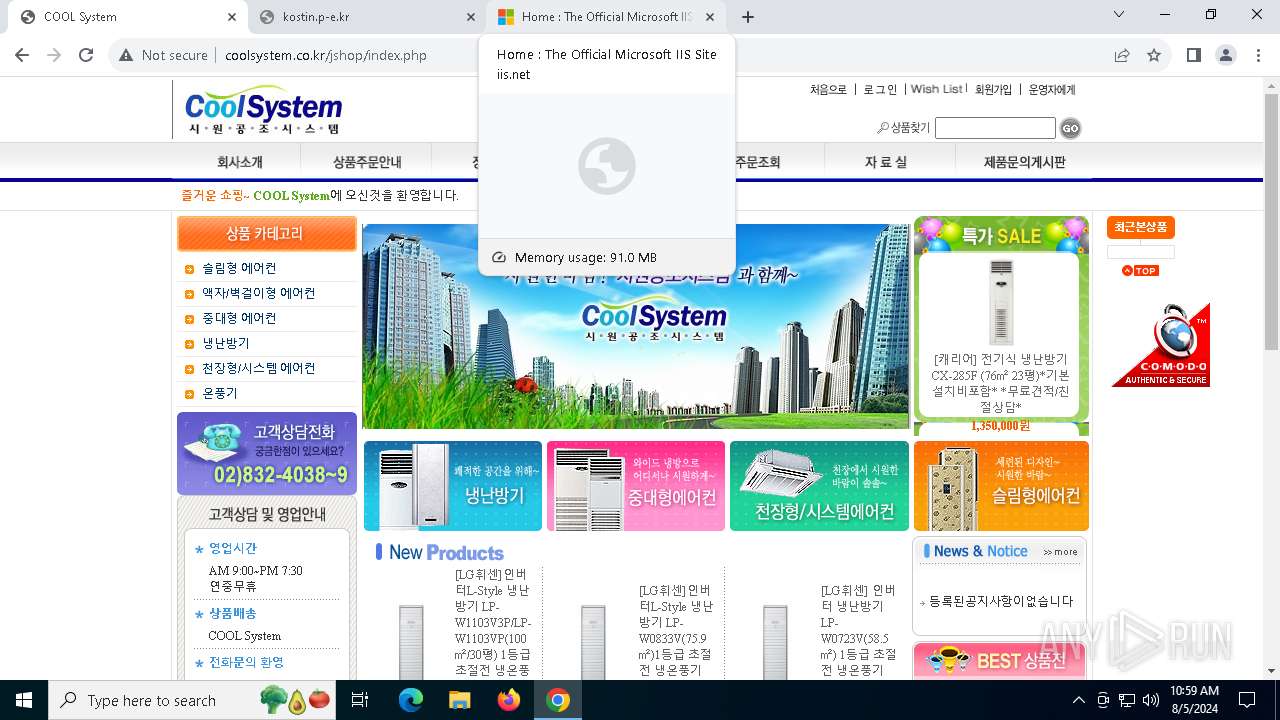1280x720 pixels.
Task: Share this page icon in address bar
Action: pyautogui.click(x=1122, y=55)
